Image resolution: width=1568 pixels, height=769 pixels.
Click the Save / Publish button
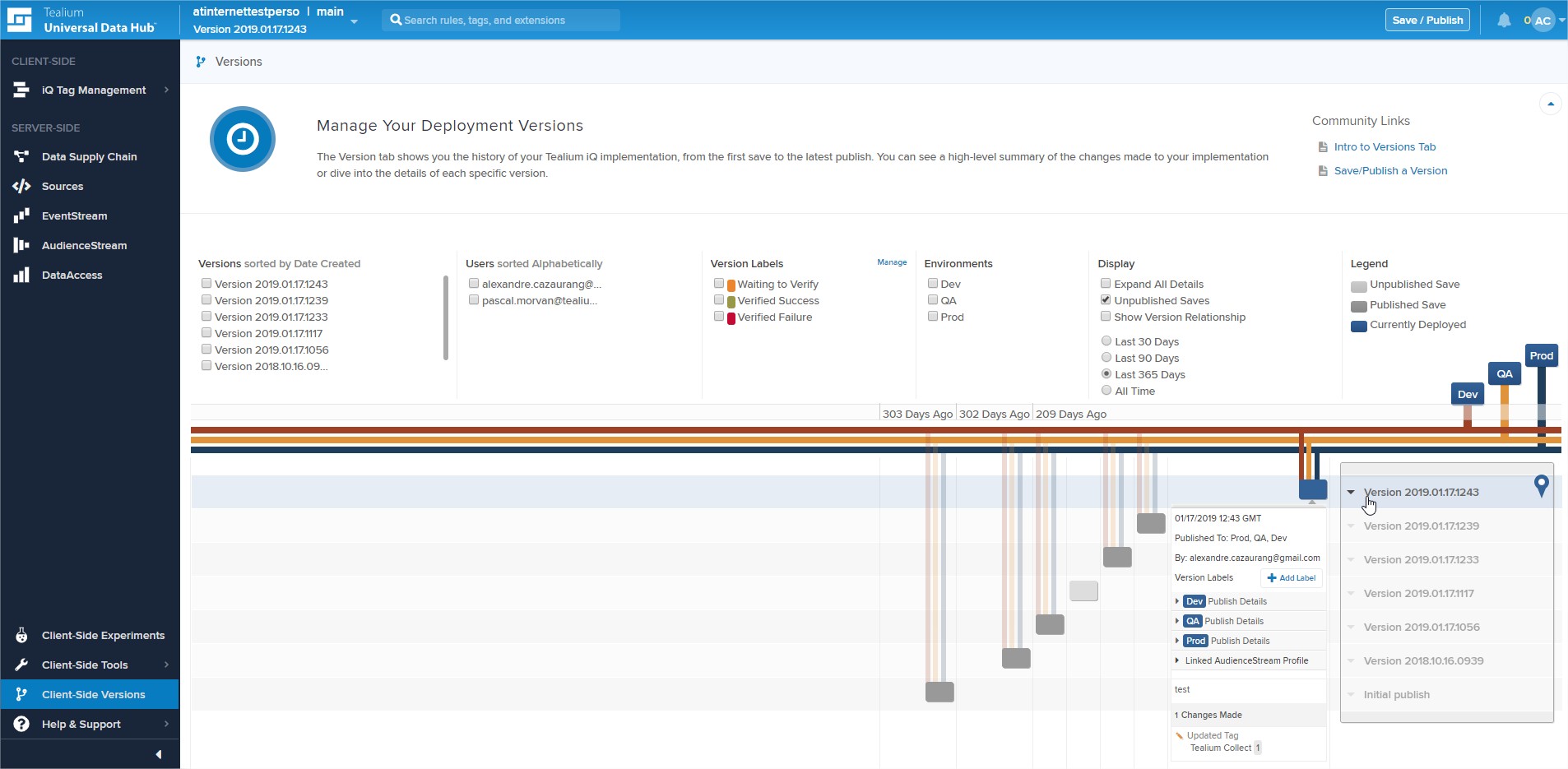pyautogui.click(x=1427, y=21)
